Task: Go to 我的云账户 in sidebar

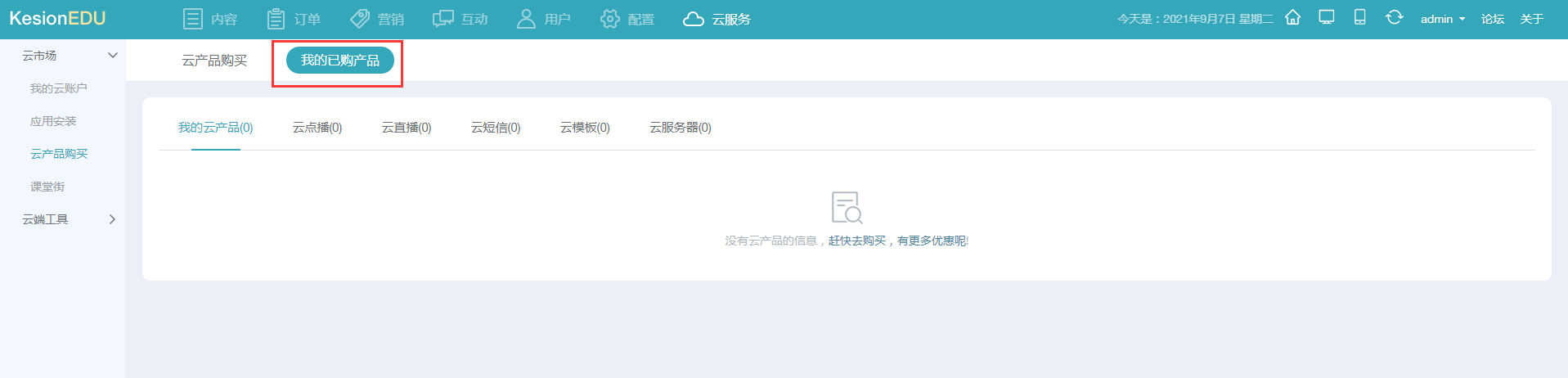Action: point(59,88)
